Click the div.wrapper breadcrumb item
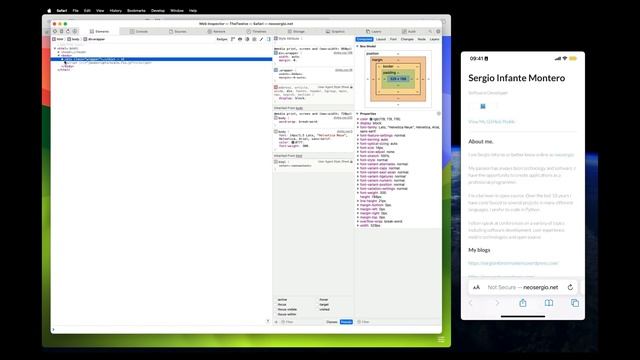The image size is (640, 360). pyautogui.click(x=94, y=39)
